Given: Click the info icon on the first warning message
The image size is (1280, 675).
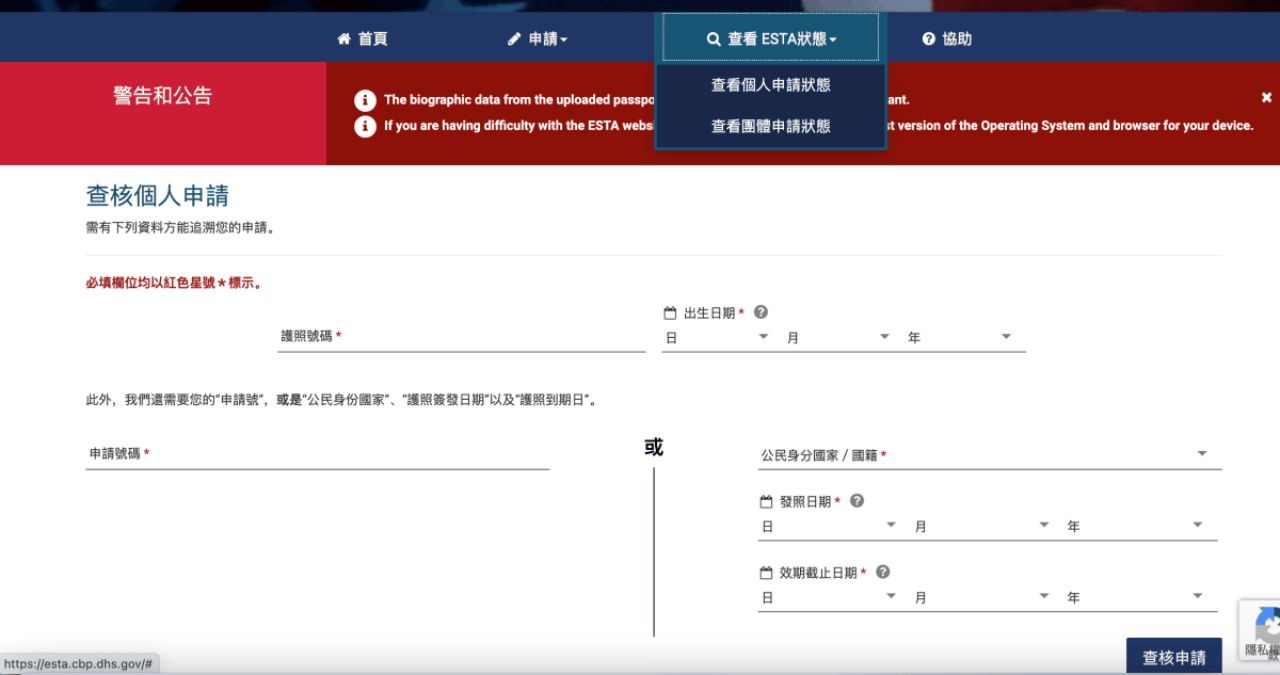Looking at the screenshot, I should 365,100.
